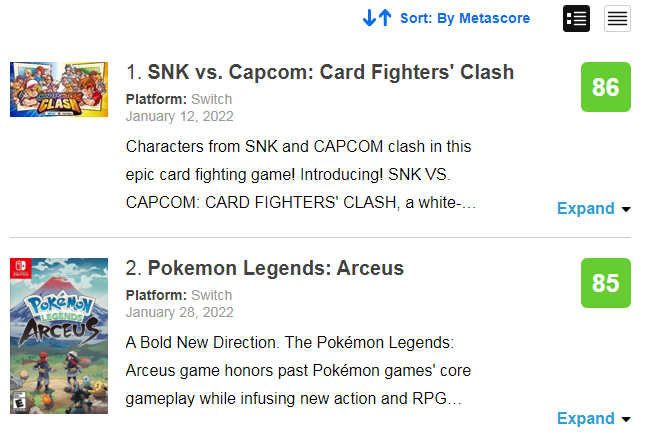The image size is (649, 446).
Task: Click the January 12, 2022 release date
Action: tap(180, 116)
